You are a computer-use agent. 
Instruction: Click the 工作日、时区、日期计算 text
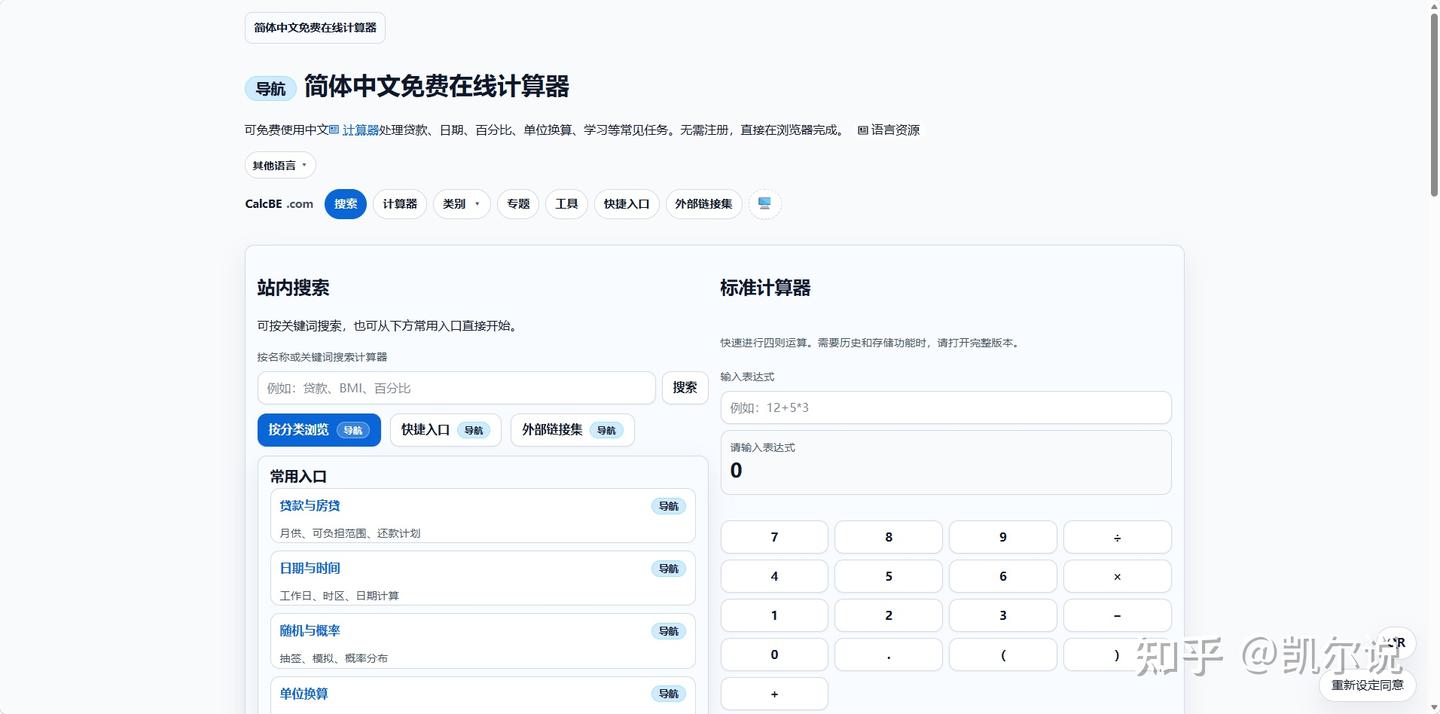339,596
